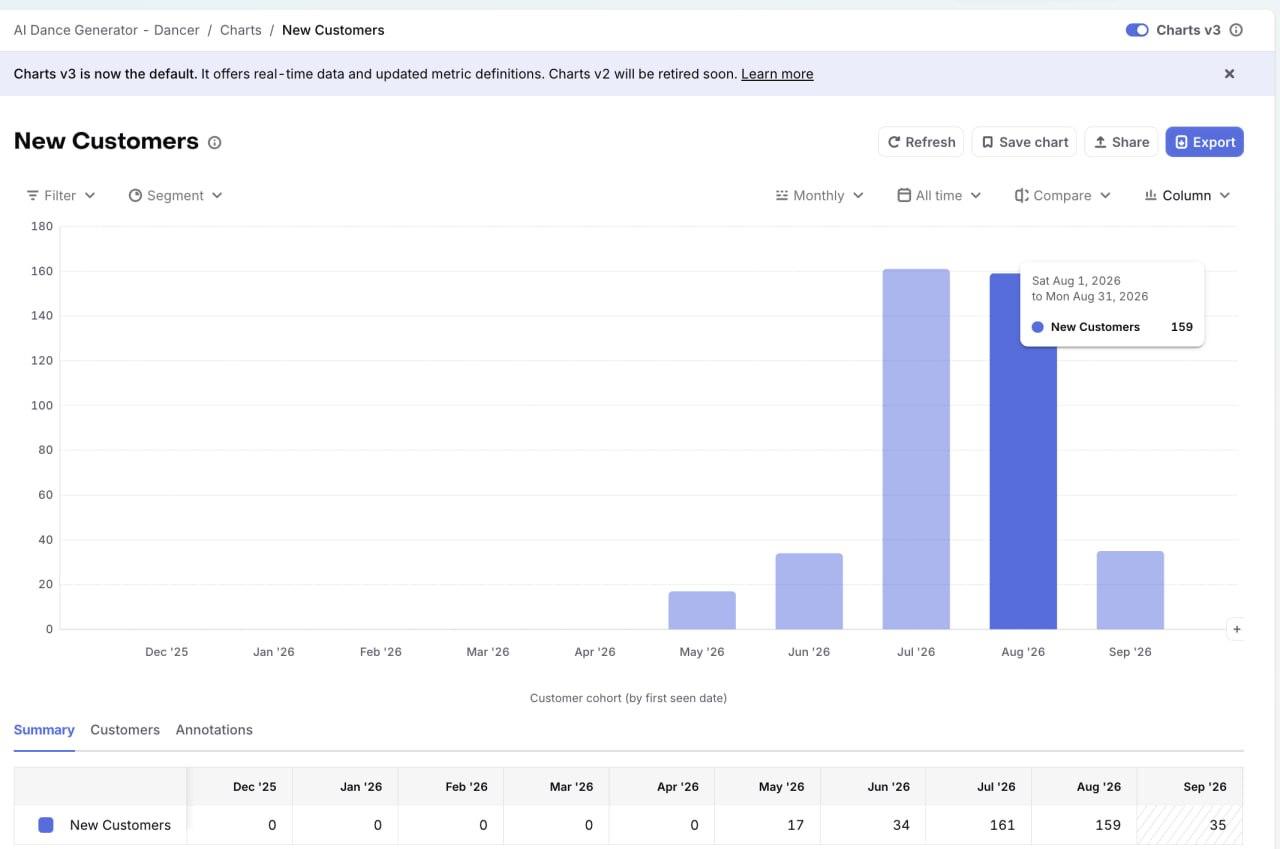Image resolution: width=1280 pixels, height=849 pixels.
Task: Expand the Compare dropdown
Action: pyautogui.click(x=1062, y=196)
